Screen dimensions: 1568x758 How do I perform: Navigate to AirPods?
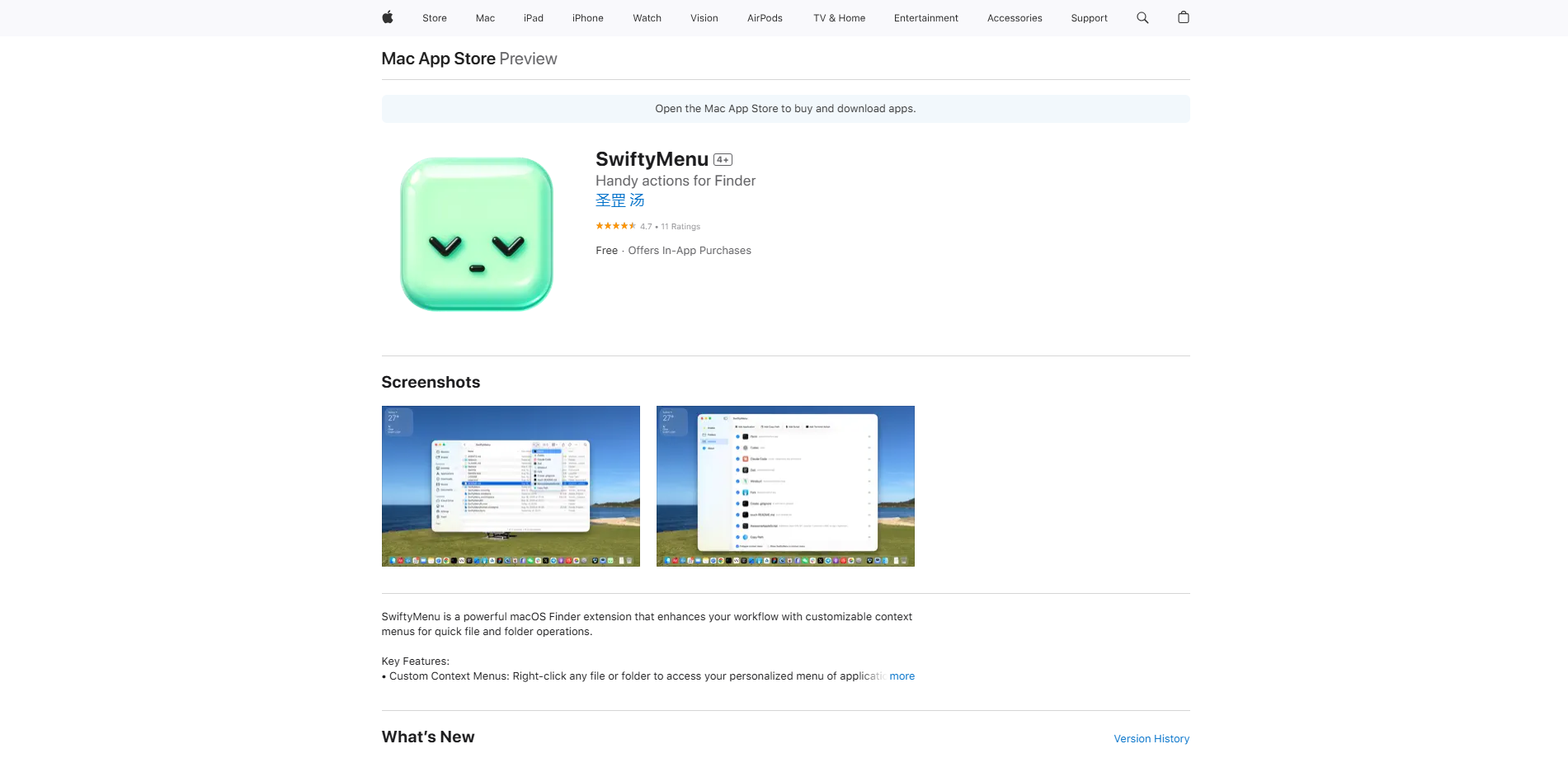click(764, 17)
